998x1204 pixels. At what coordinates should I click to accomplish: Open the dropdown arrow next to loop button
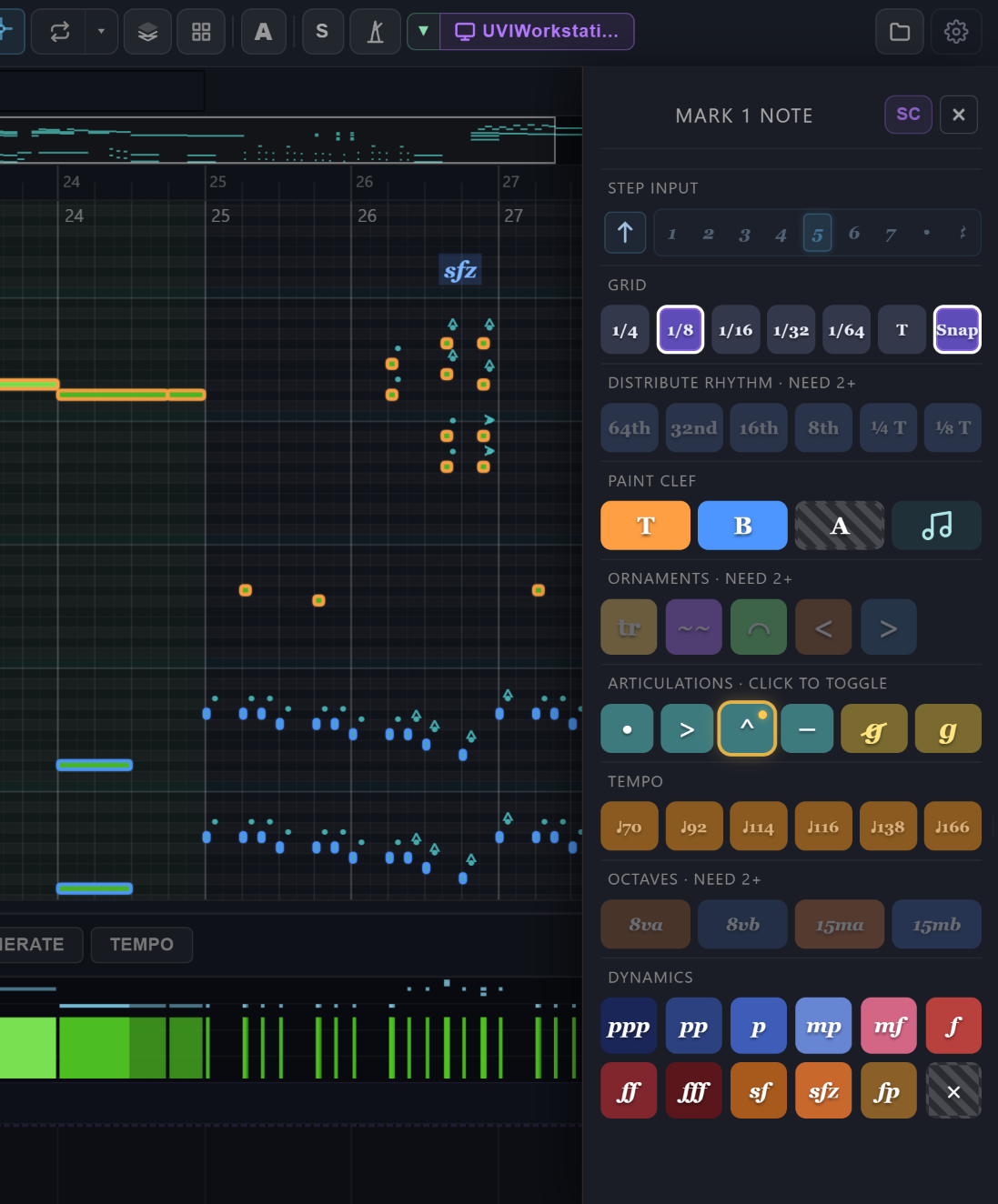pyautogui.click(x=101, y=32)
